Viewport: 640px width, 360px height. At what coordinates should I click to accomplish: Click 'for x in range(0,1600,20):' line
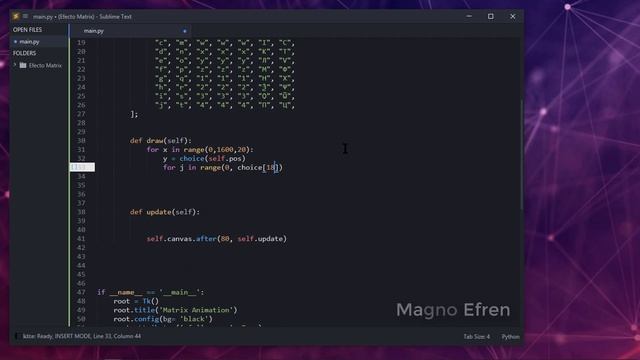coord(200,150)
